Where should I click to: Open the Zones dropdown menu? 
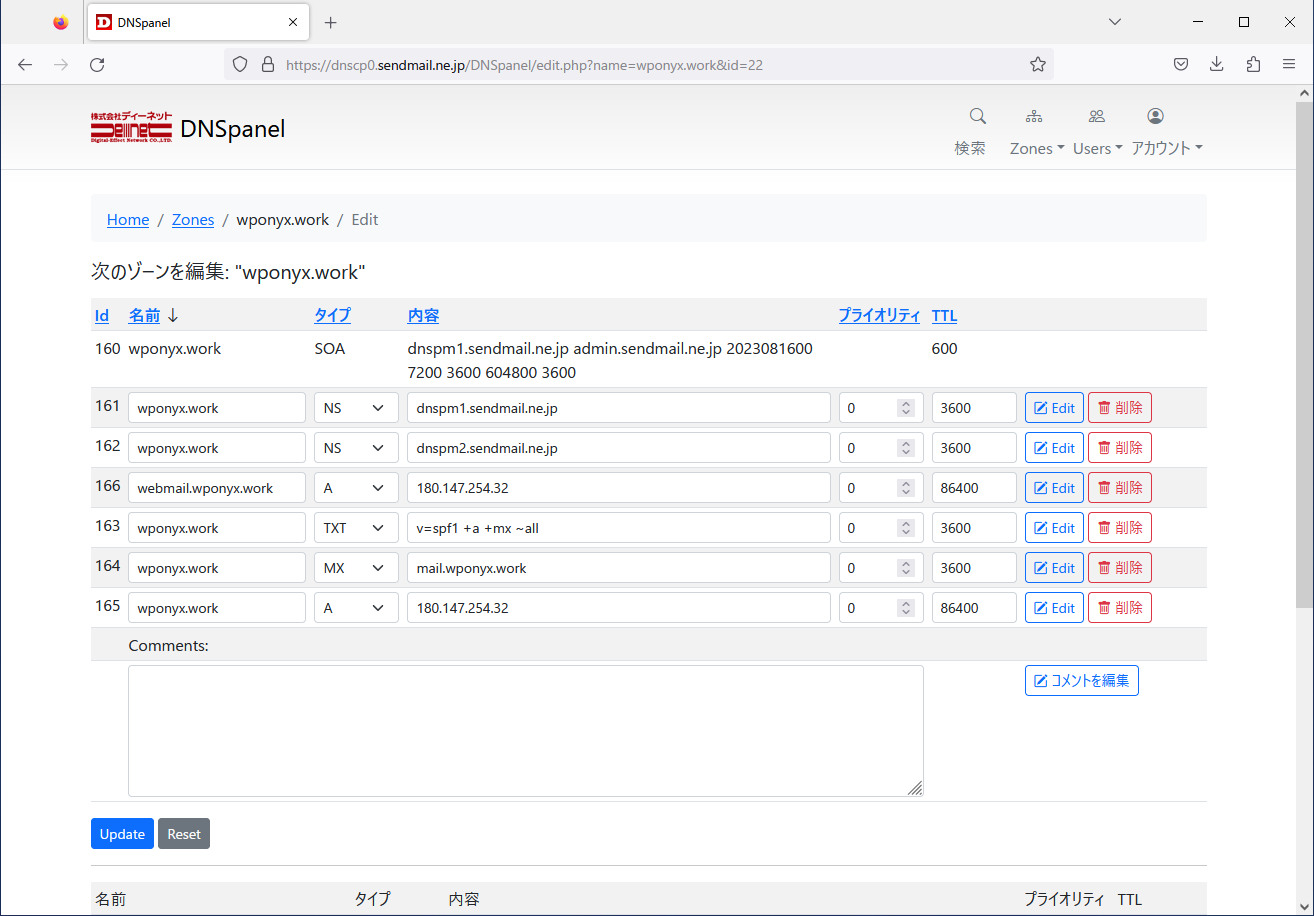click(x=1037, y=148)
